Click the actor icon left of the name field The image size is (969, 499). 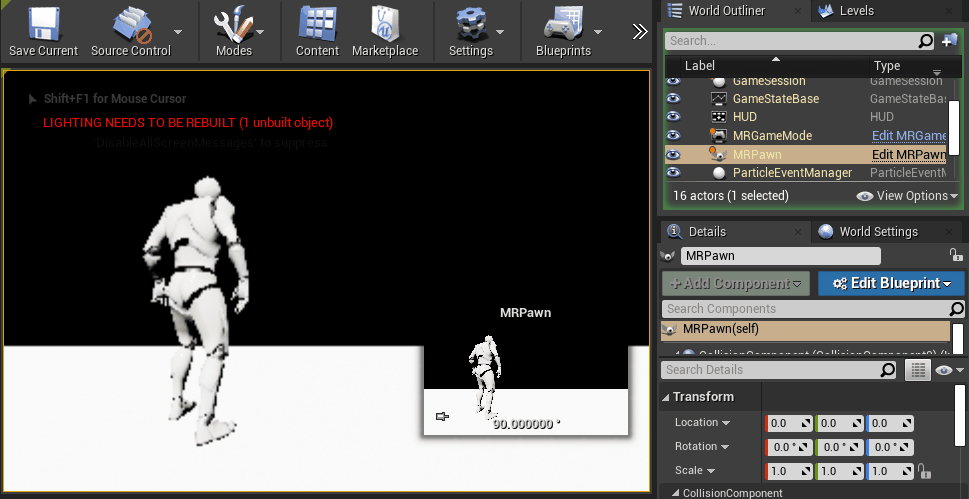coord(668,255)
